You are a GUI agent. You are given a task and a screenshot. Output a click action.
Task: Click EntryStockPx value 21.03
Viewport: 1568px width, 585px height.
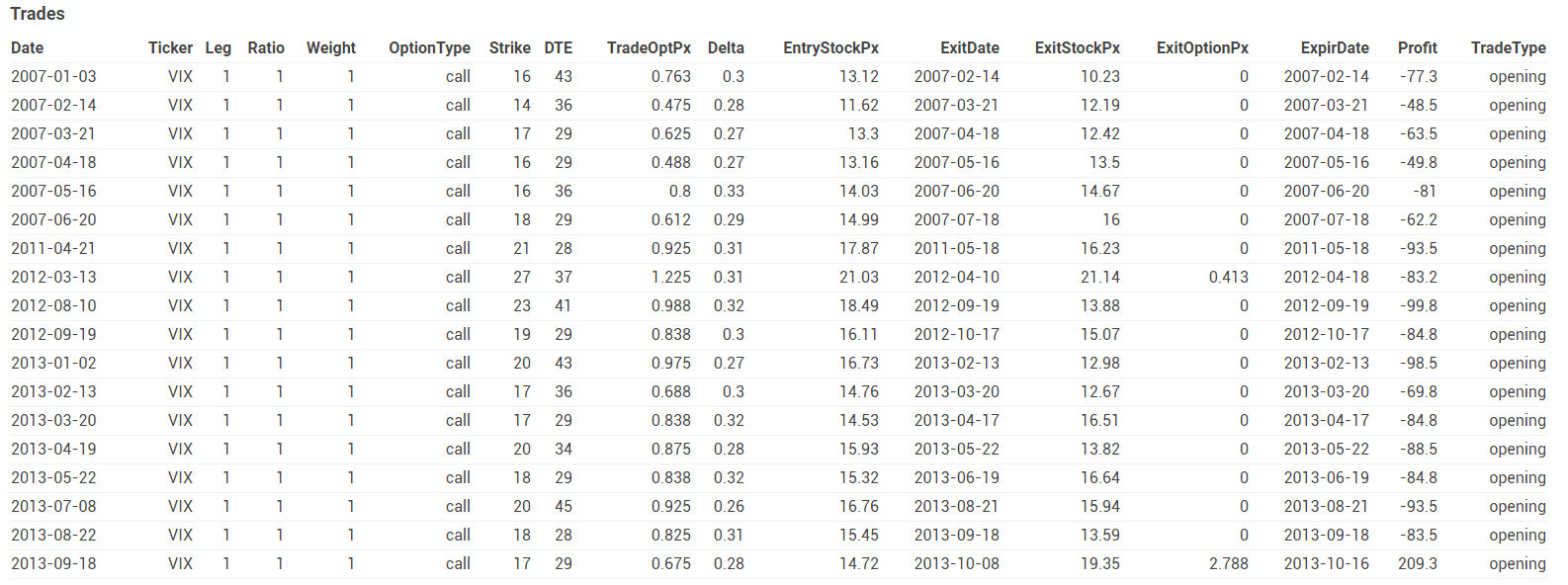pos(859,277)
